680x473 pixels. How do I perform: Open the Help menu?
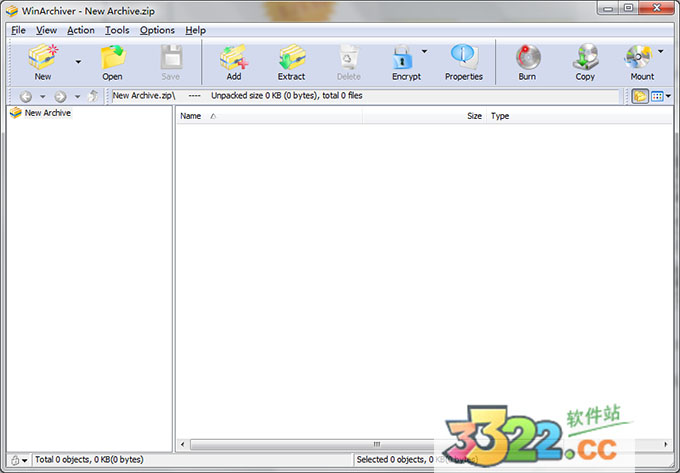[196, 30]
